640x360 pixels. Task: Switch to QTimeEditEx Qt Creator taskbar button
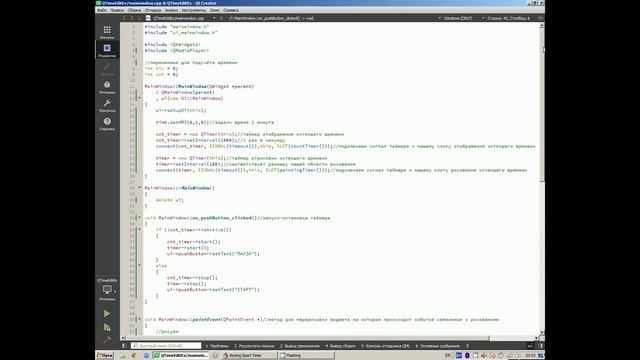pyautogui.click(x=181, y=356)
